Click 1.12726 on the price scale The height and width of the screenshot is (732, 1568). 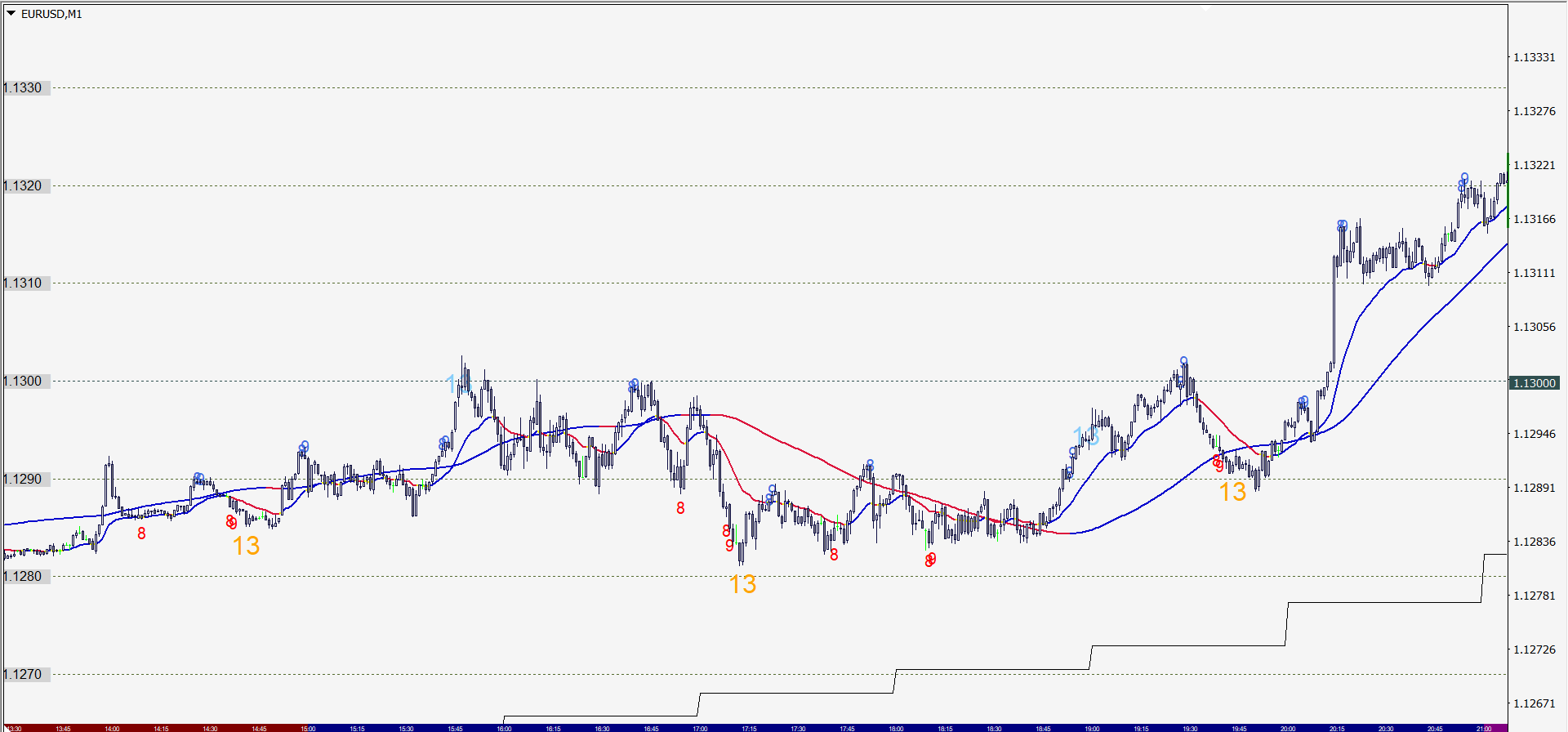(1535, 649)
